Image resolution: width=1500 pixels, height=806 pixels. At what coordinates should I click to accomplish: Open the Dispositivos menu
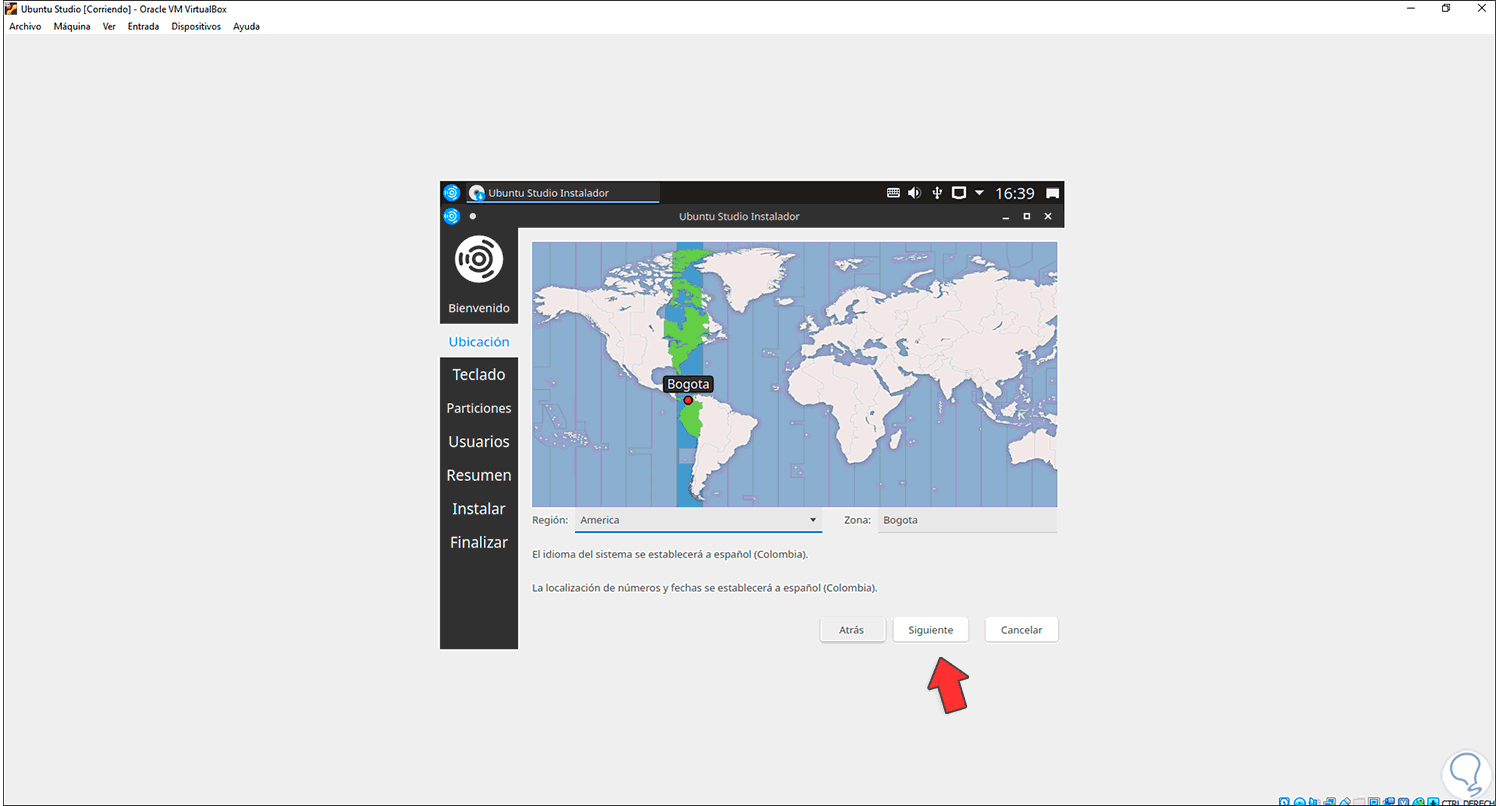tap(196, 27)
